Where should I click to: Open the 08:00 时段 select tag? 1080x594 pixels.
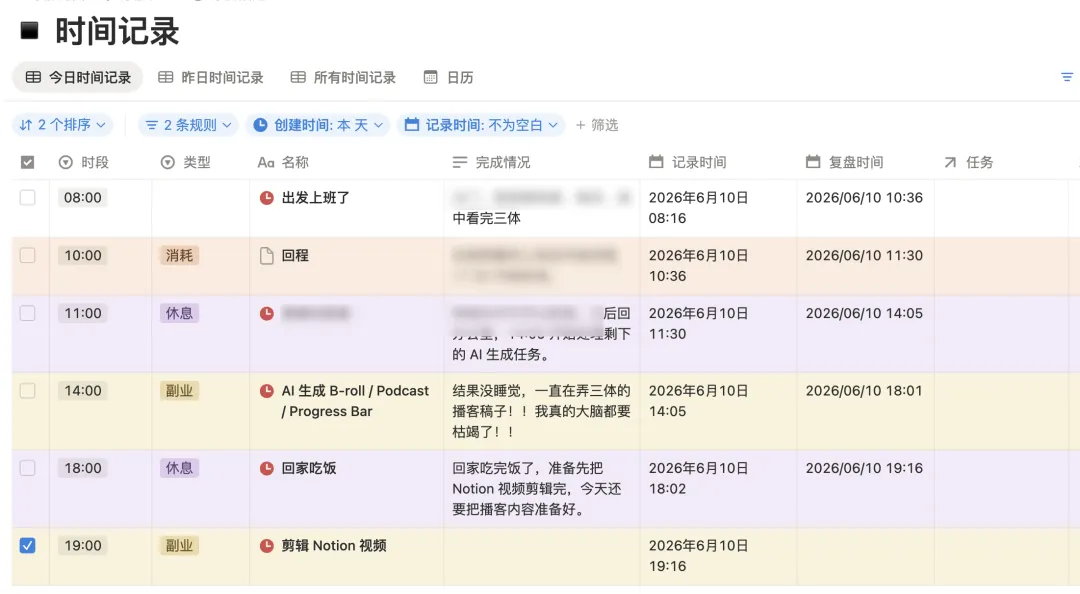(83, 198)
